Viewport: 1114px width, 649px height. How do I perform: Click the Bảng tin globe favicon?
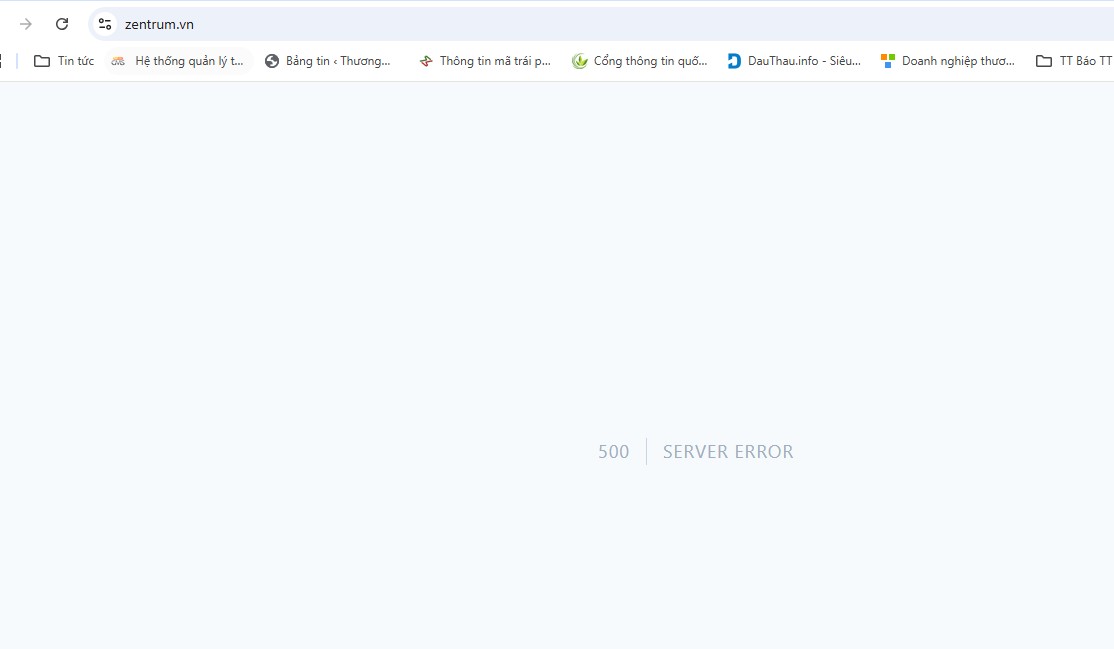[x=271, y=61]
